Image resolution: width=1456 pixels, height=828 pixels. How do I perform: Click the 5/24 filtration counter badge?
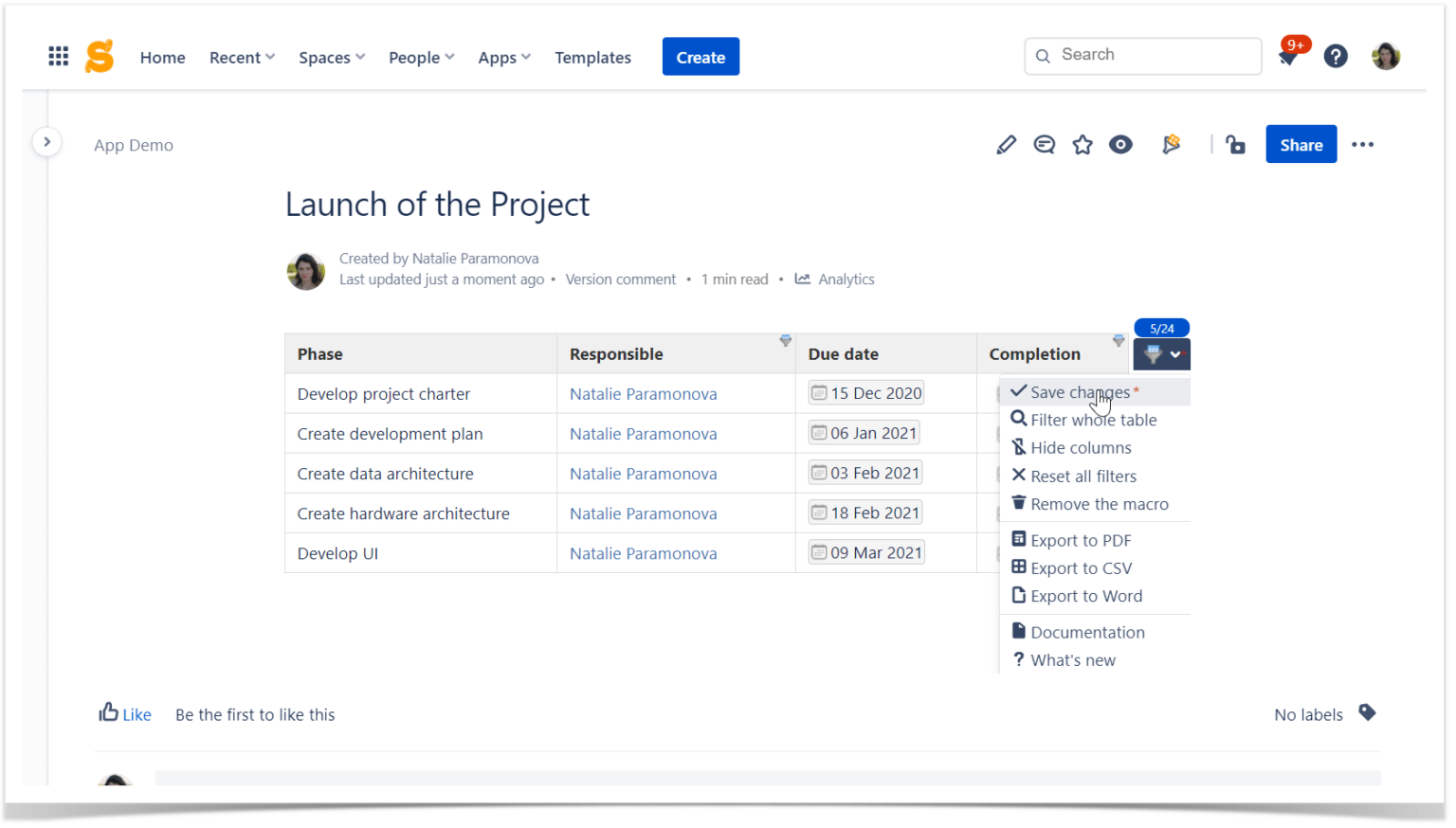1161,328
